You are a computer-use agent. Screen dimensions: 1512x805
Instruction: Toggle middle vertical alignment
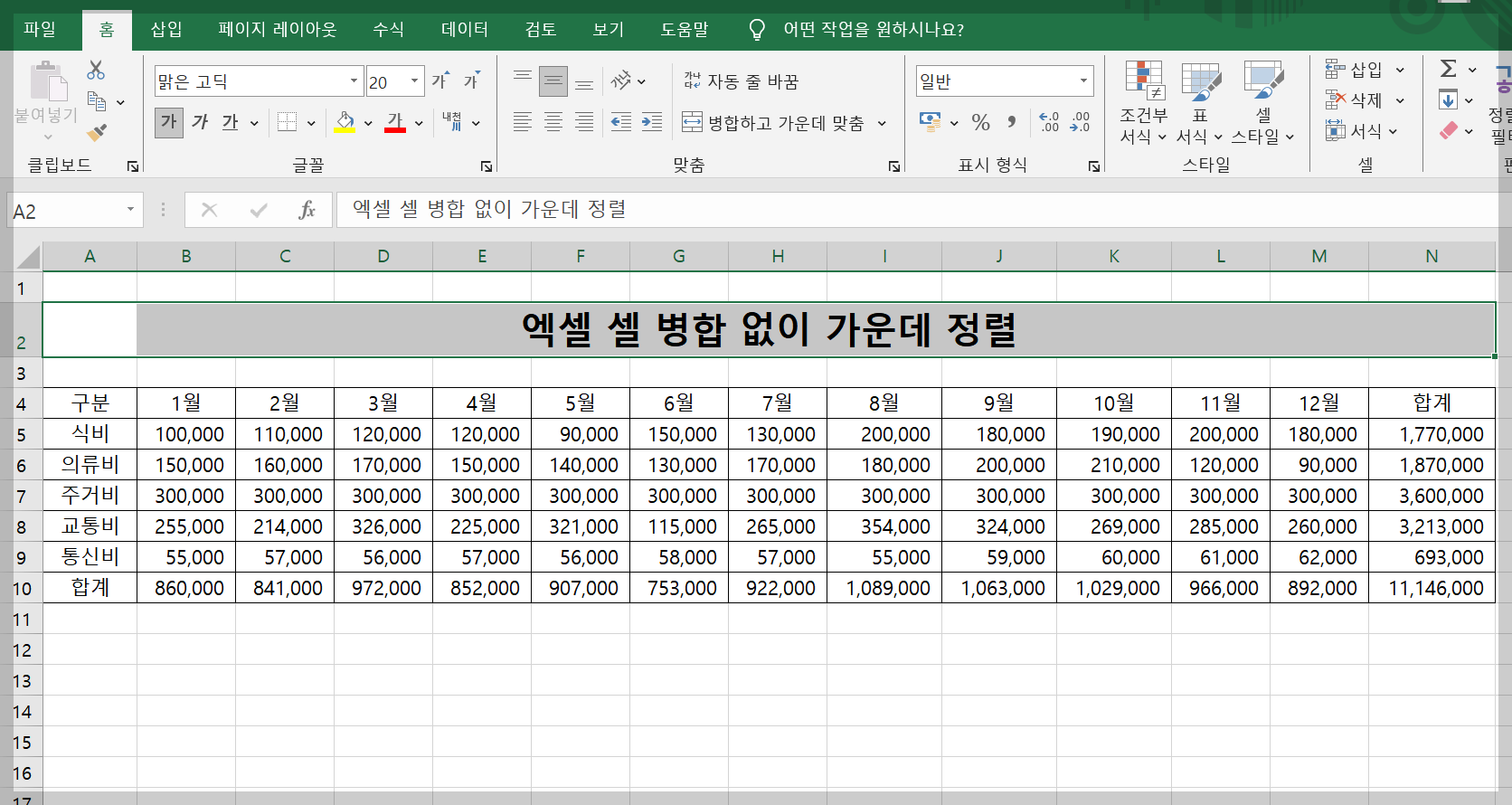point(553,81)
